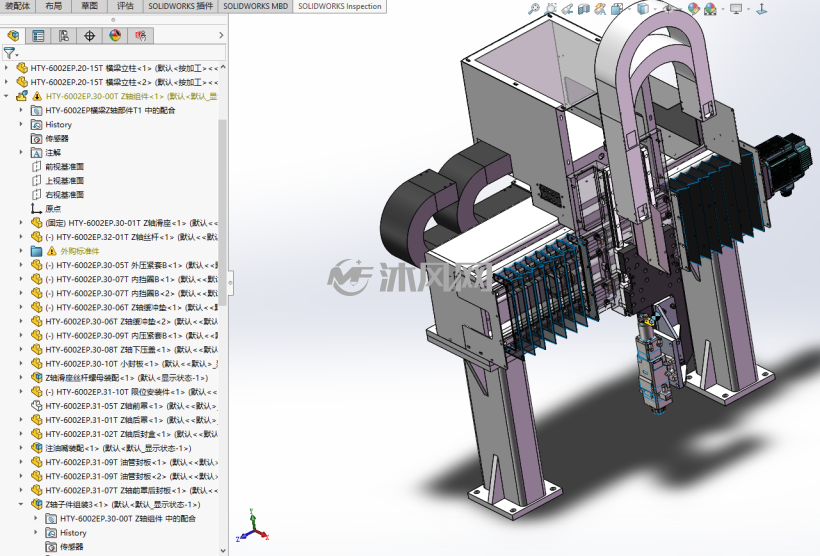The width and height of the screenshot is (820, 556).
Task: Click the Hide/Show Items eye icon
Action: pyautogui.click(x=668, y=9)
